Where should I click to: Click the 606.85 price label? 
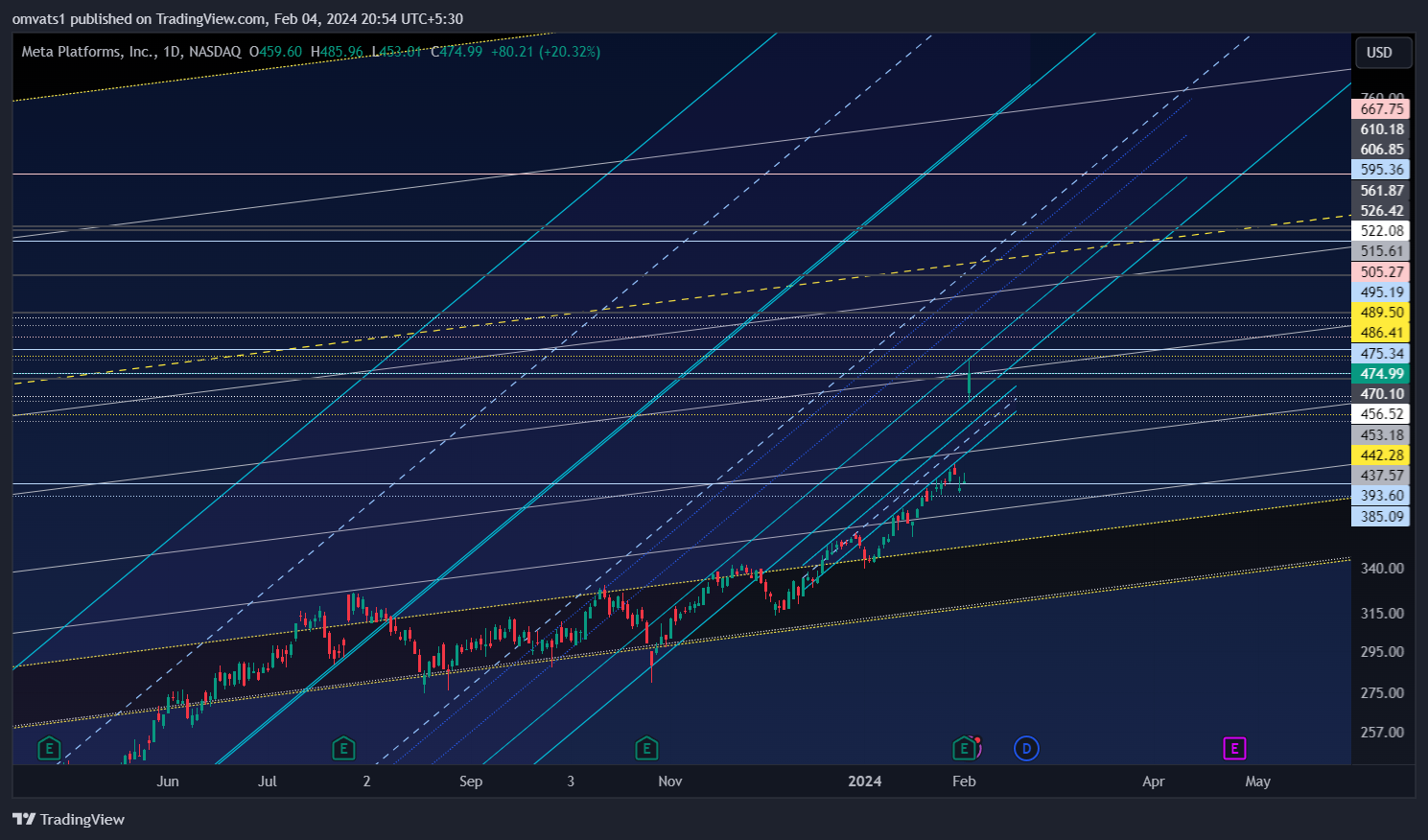[x=1381, y=150]
